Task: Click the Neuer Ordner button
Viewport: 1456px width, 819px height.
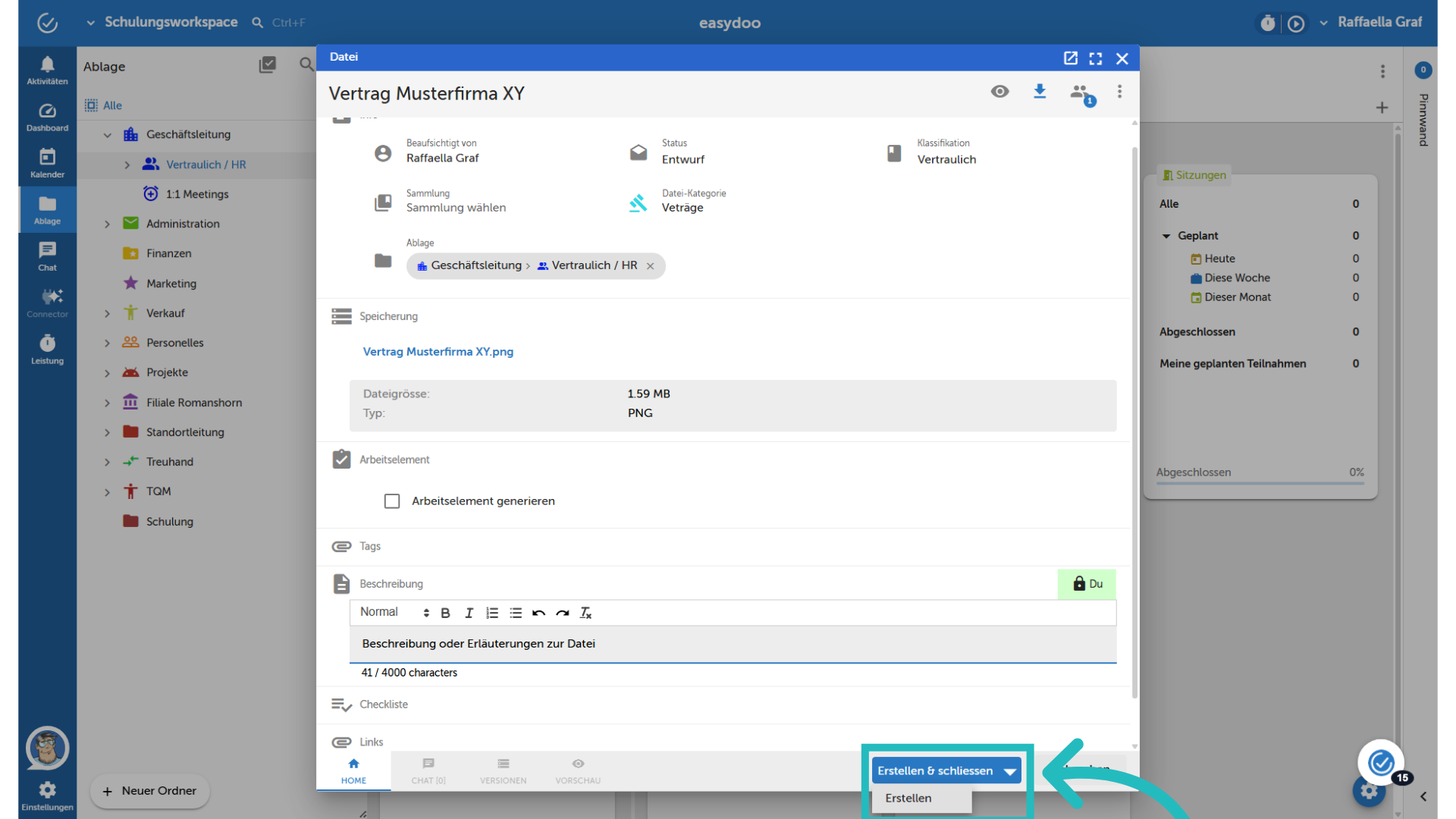Action: click(x=149, y=791)
